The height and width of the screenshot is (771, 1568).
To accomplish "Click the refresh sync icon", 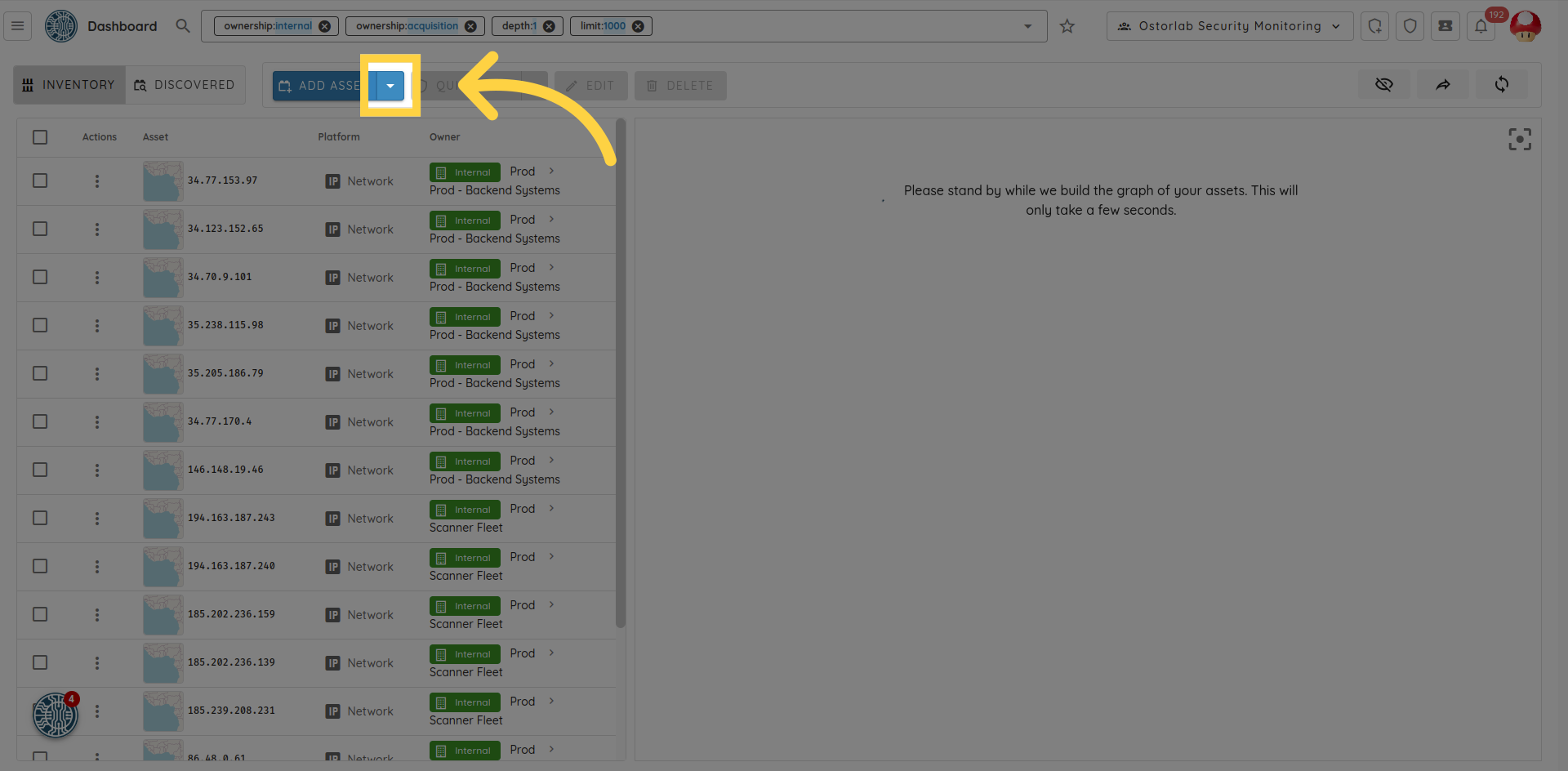I will coord(1501,85).
